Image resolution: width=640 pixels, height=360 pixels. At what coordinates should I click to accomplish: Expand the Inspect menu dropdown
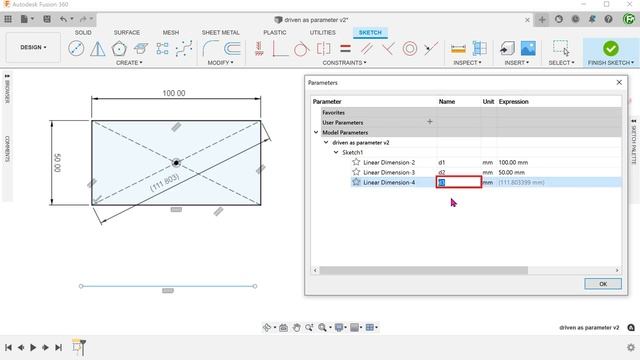click(x=467, y=63)
